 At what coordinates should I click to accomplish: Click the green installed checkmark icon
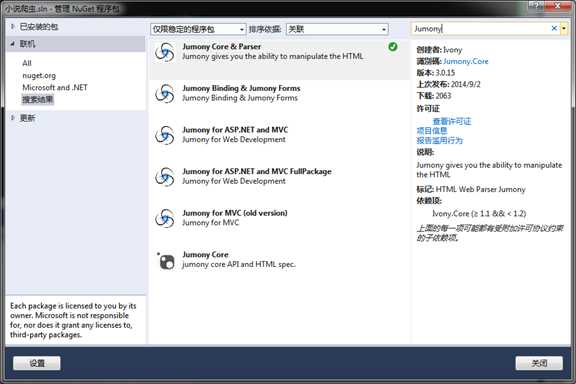[393, 47]
